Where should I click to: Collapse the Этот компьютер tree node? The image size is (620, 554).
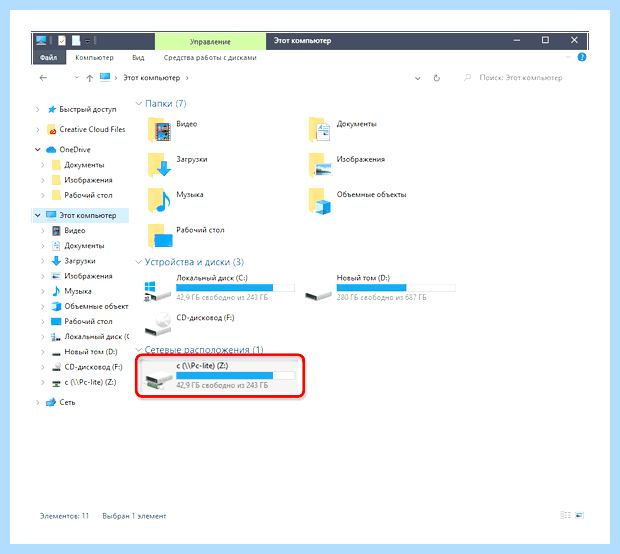pyautogui.click(x=38, y=215)
